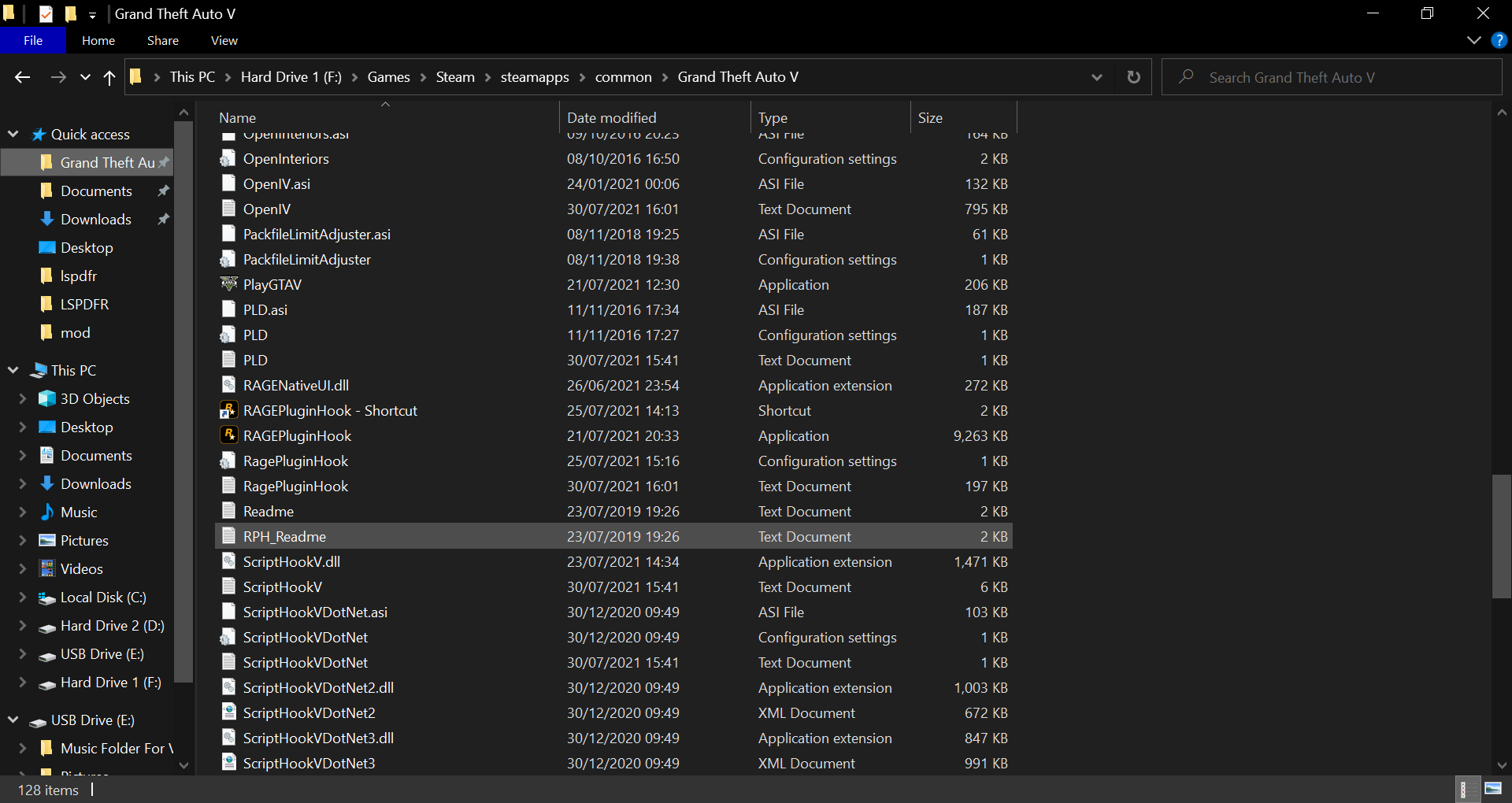
Task: Open the address bar history dropdown
Action: click(x=1096, y=77)
